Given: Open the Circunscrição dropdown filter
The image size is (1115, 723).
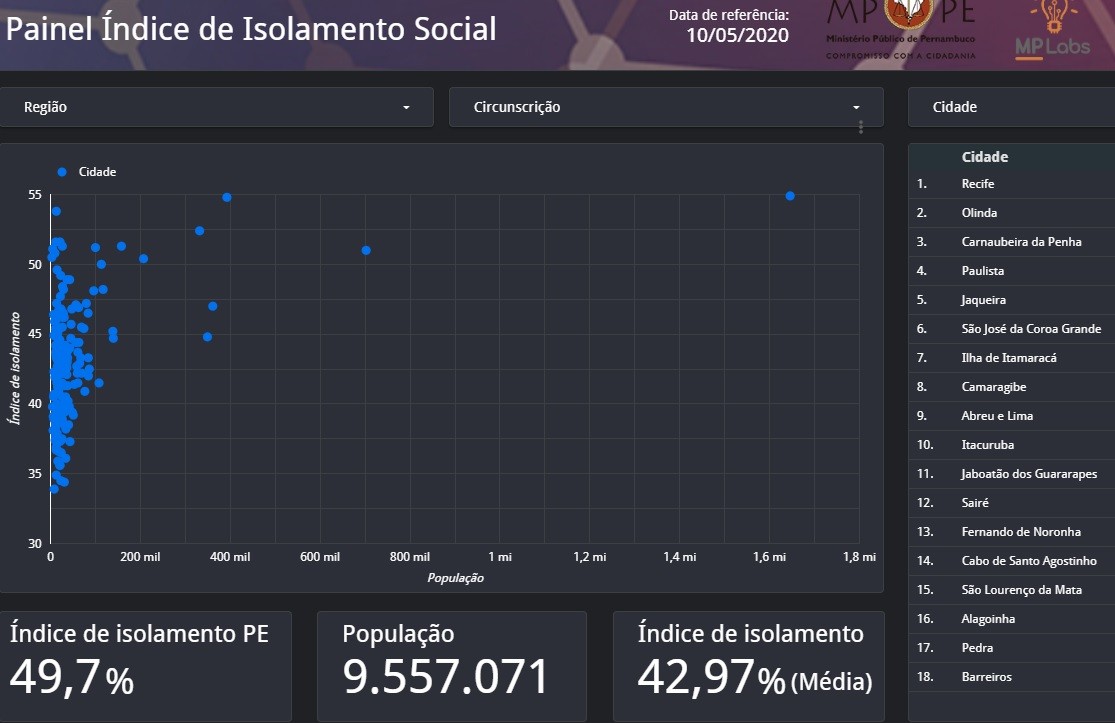Looking at the screenshot, I should [666, 107].
